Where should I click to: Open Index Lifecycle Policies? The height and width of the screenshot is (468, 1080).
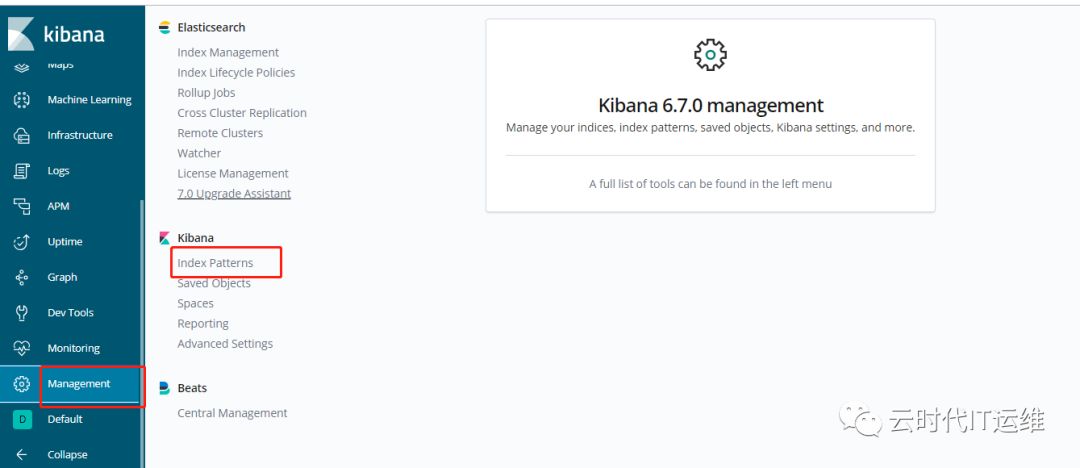pos(236,72)
